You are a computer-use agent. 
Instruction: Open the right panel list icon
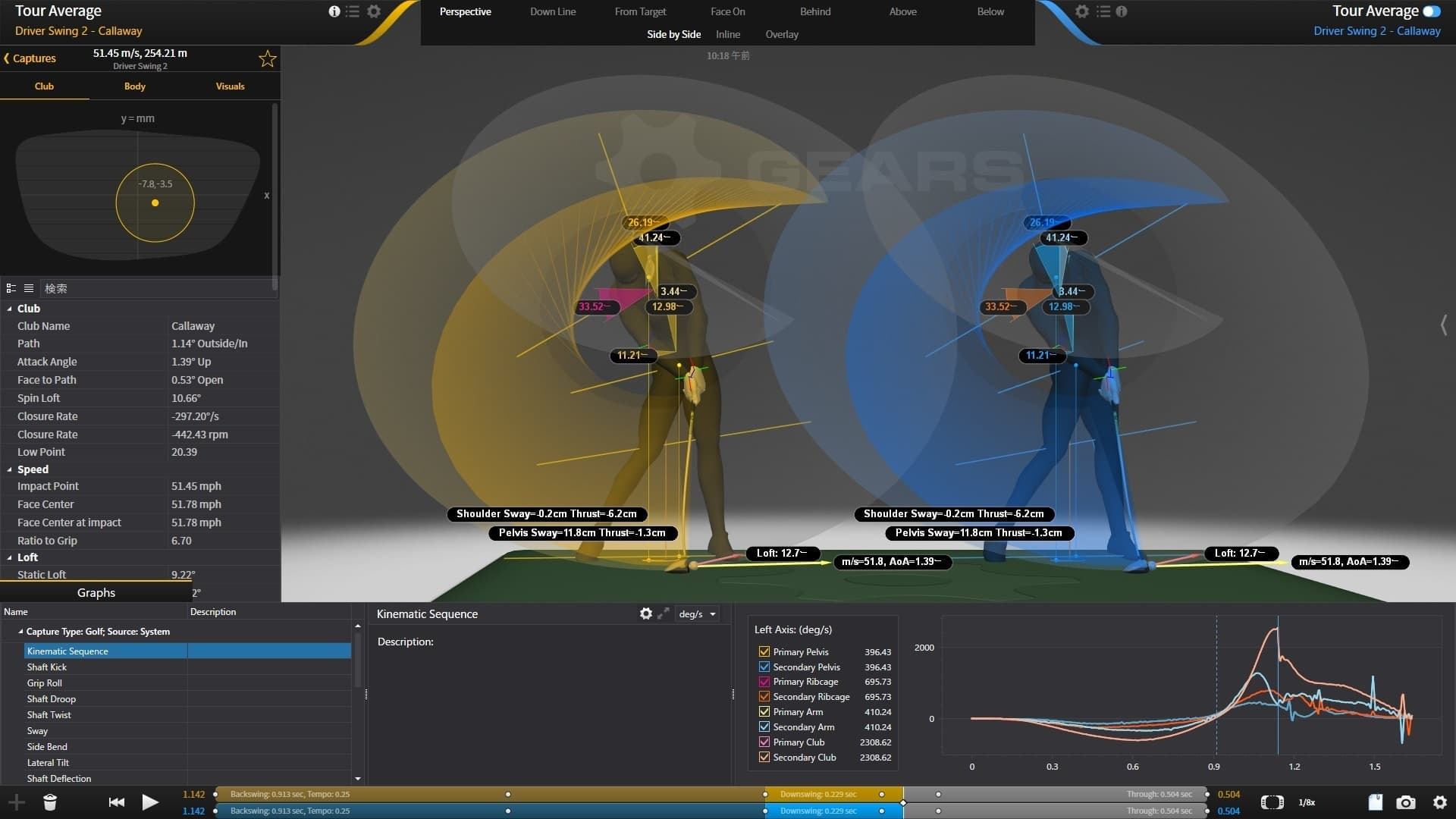pyautogui.click(x=1103, y=11)
